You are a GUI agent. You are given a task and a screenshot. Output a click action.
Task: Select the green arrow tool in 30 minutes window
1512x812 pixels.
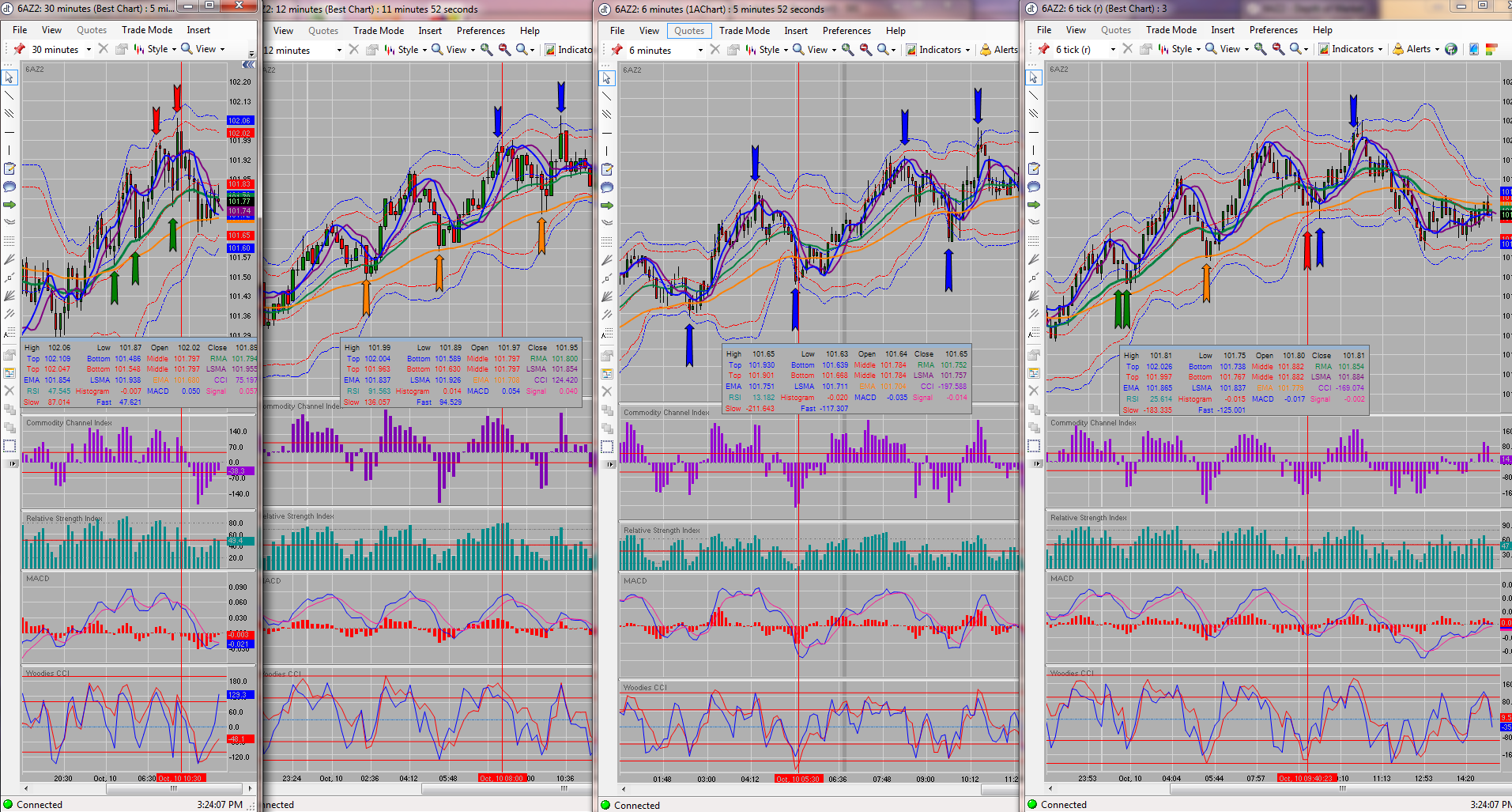click(9, 205)
